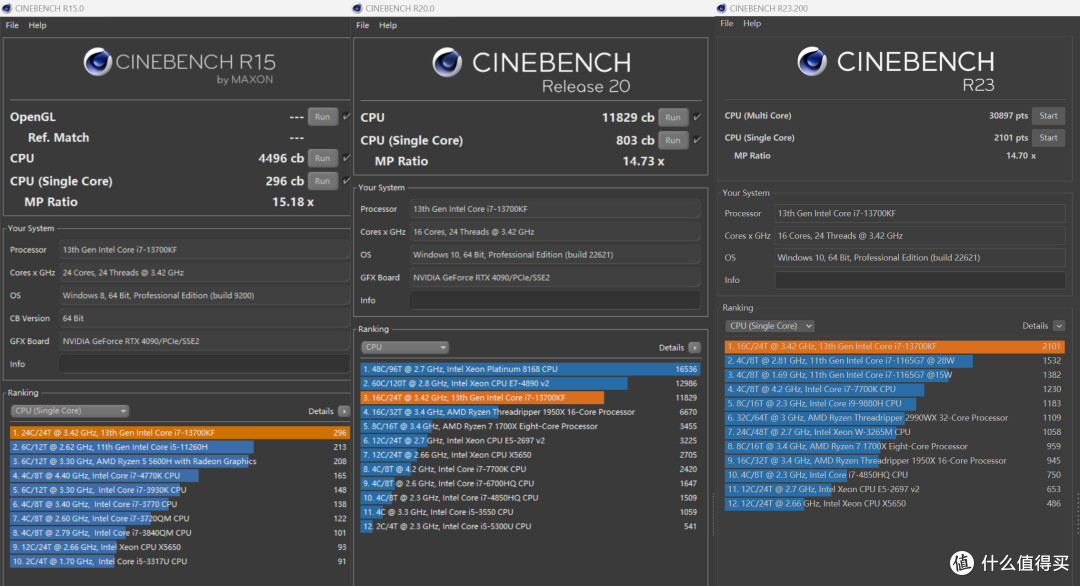Screen dimensions: 1080x586
Task: Select R15 ranking row Ryzen 5 5600H
Action: [x=180, y=461]
